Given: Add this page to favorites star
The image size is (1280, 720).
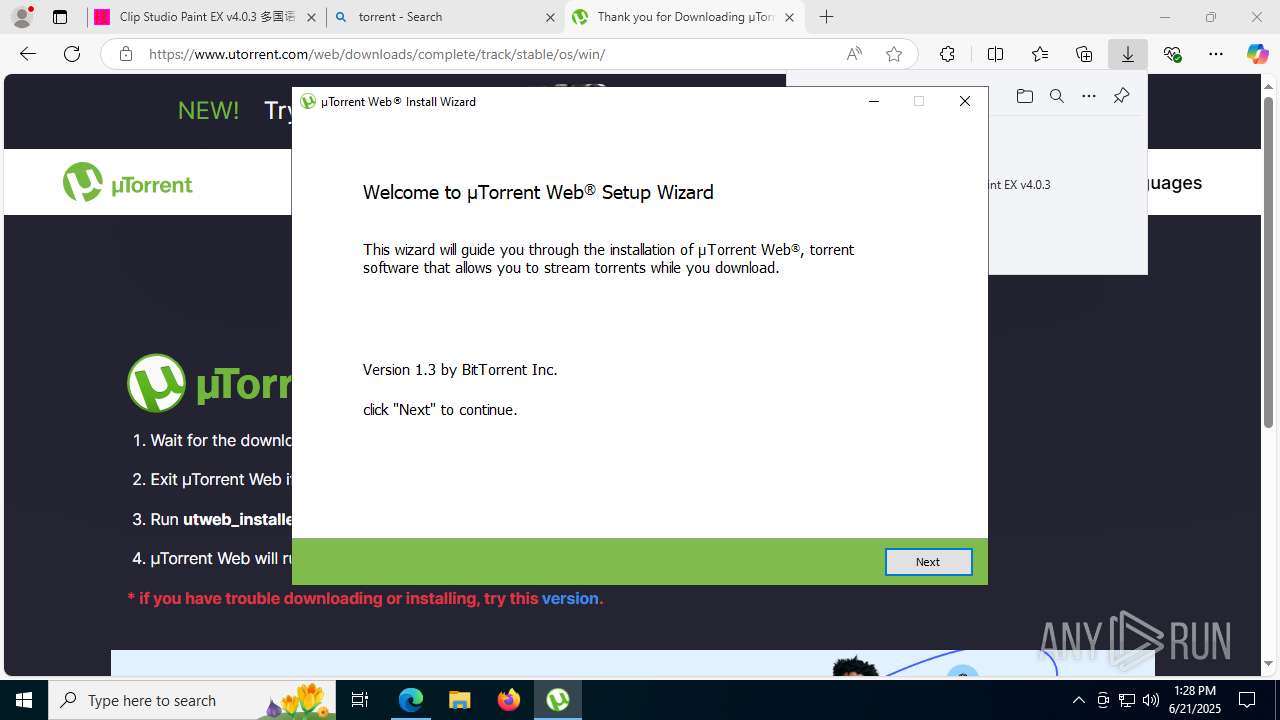Looking at the screenshot, I should pos(894,54).
